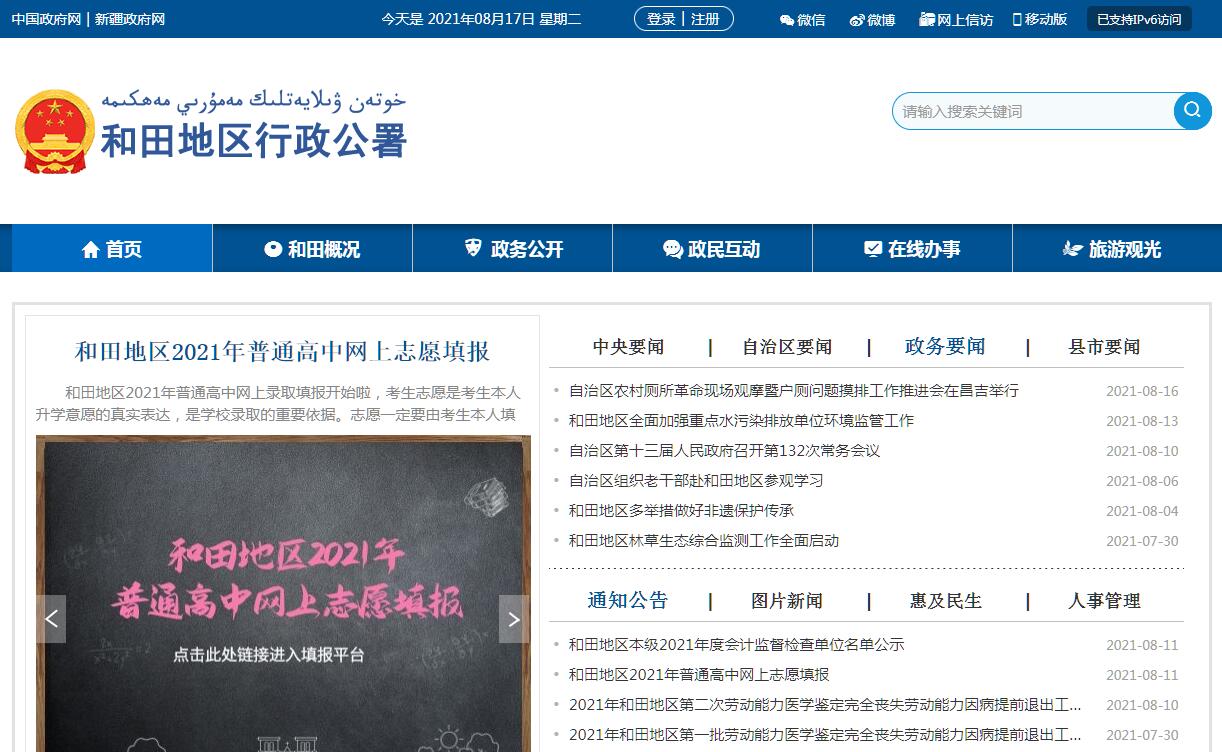Go to 首页 home icon menu

[x=112, y=249]
